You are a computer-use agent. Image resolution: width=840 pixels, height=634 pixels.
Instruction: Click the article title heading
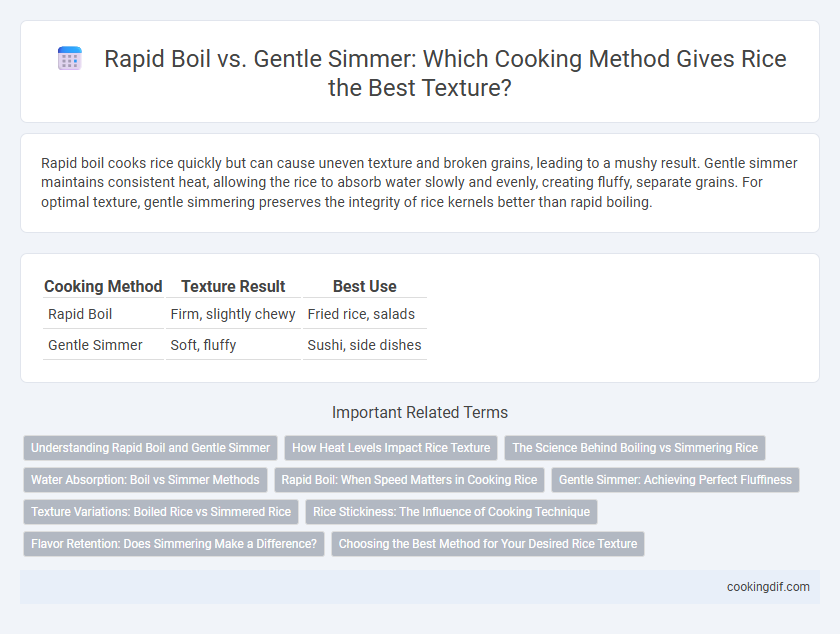(x=445, y=73)
